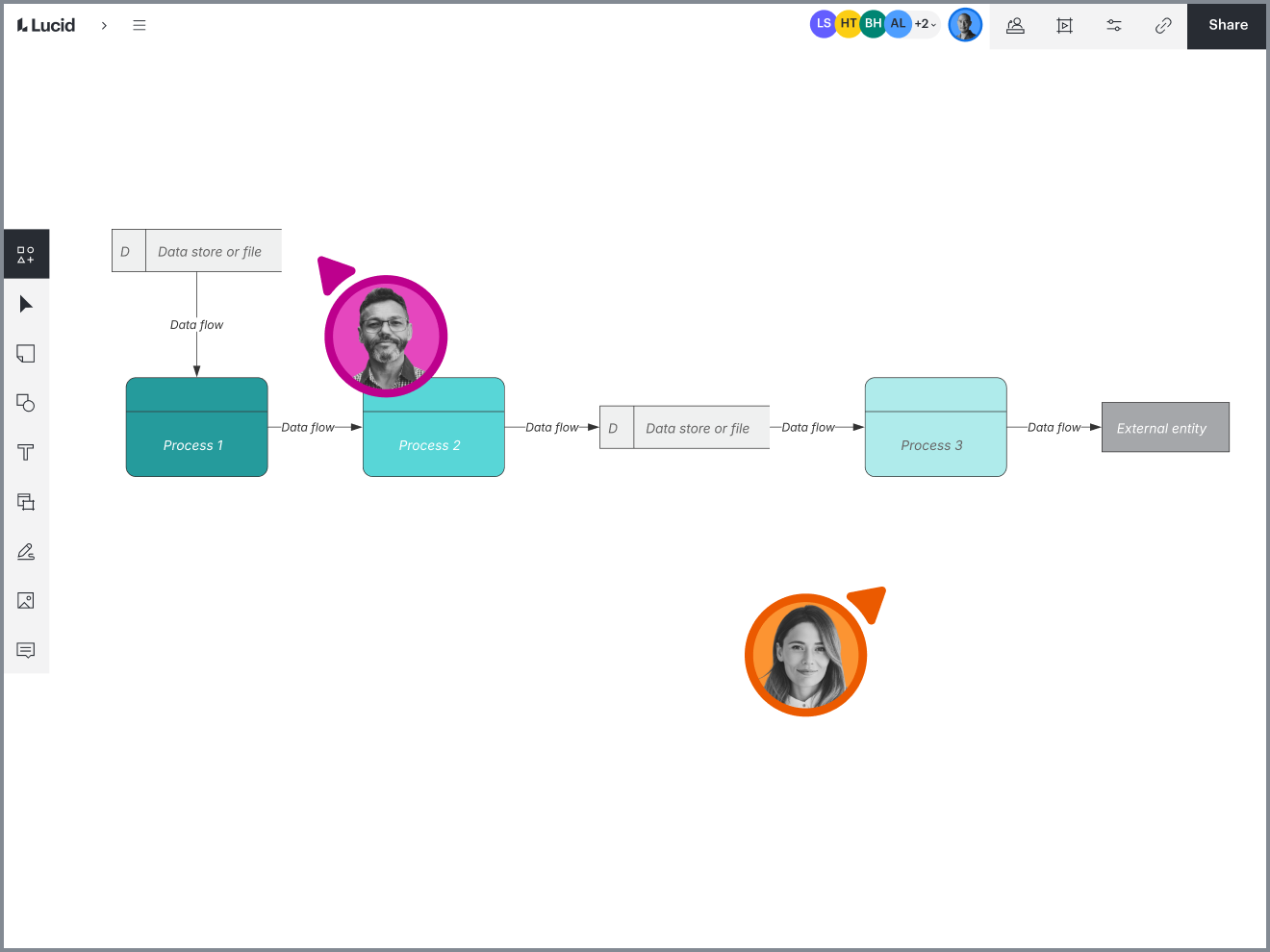Open the insert image tool

pyautogui.click(x=26, y=601)
